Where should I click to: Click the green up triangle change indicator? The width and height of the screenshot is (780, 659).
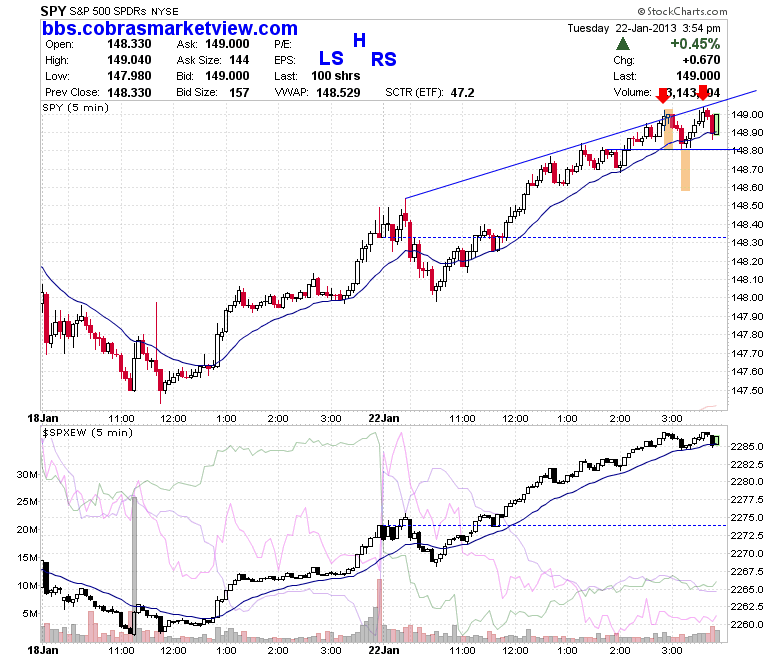pos(623,44)
